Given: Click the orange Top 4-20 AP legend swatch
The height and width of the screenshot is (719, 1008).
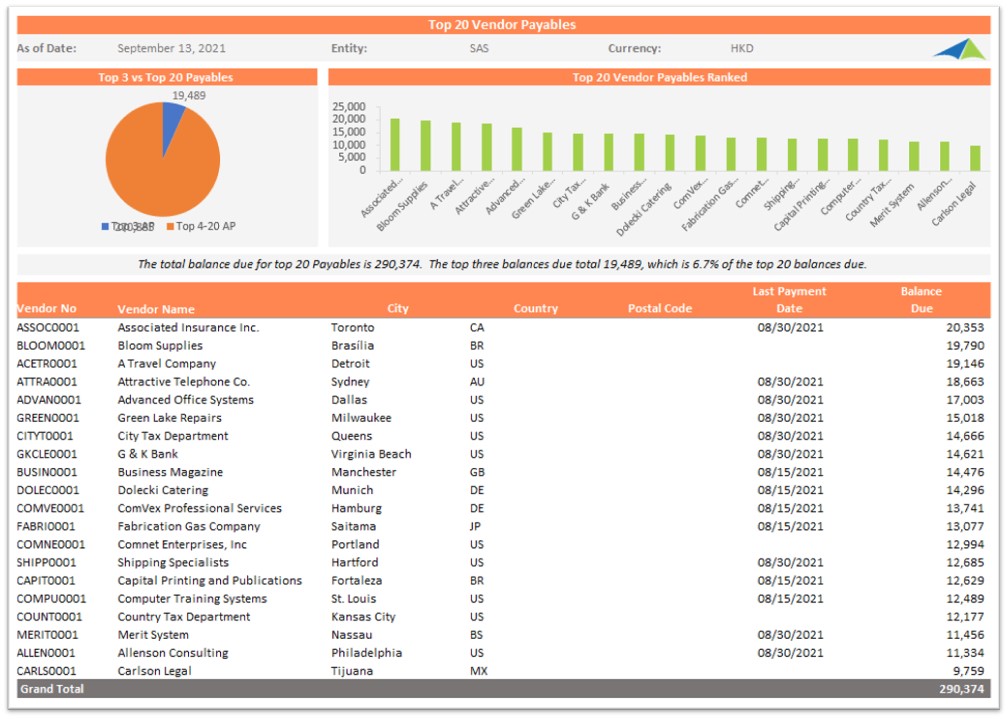Looking at the screenshot, I should point(170,227).
